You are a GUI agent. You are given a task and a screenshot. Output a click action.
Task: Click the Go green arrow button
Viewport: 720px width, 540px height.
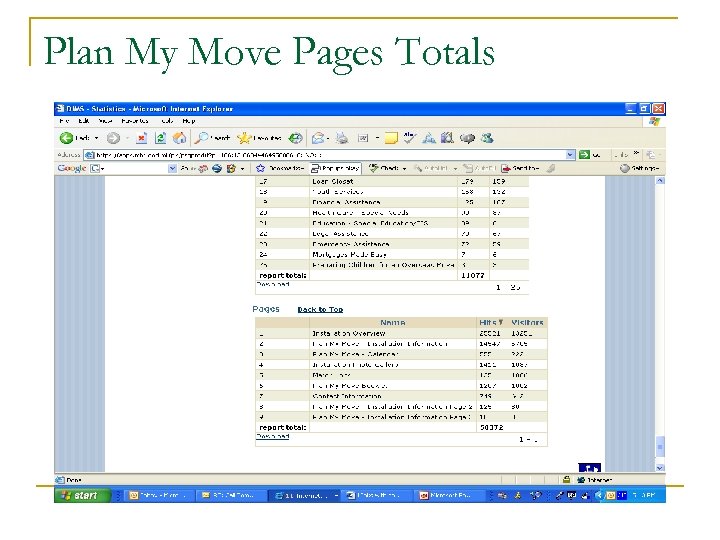pos(584,155)
